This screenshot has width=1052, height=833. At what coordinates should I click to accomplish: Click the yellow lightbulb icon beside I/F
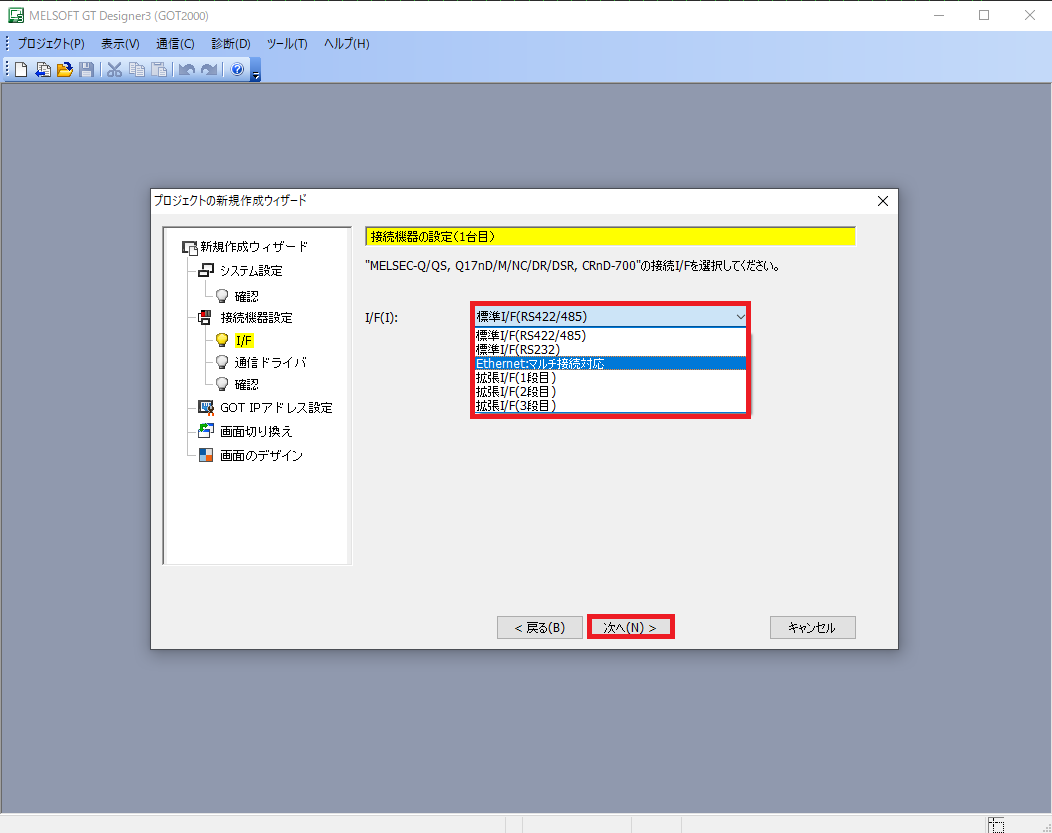coord(222,341)
